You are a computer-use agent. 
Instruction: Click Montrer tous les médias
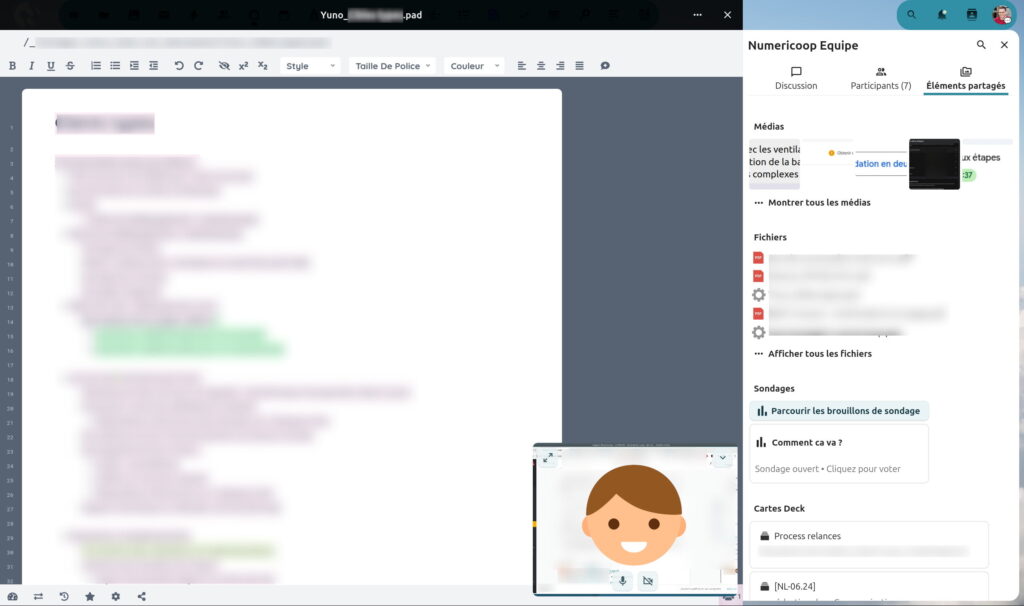[x=812, y=202]
